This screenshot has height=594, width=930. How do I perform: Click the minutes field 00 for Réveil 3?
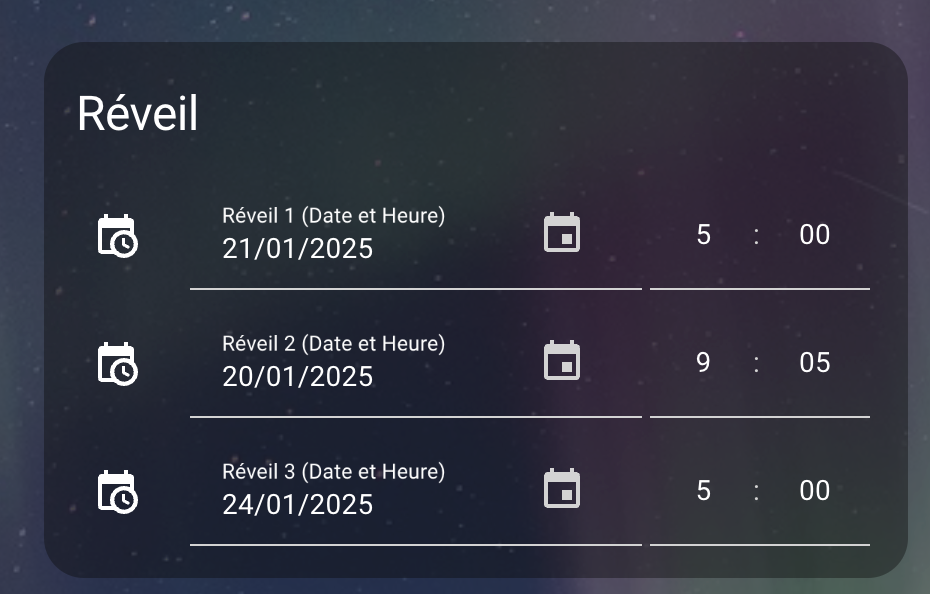tap(814, 491)
